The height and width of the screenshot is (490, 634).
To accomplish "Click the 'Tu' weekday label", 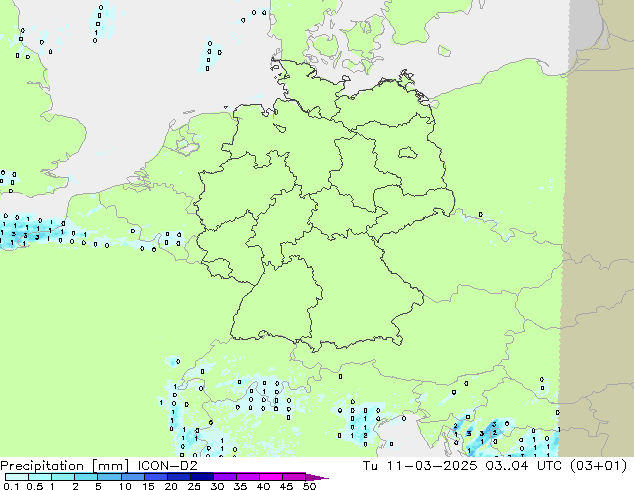I will click(x=370, y=466).
